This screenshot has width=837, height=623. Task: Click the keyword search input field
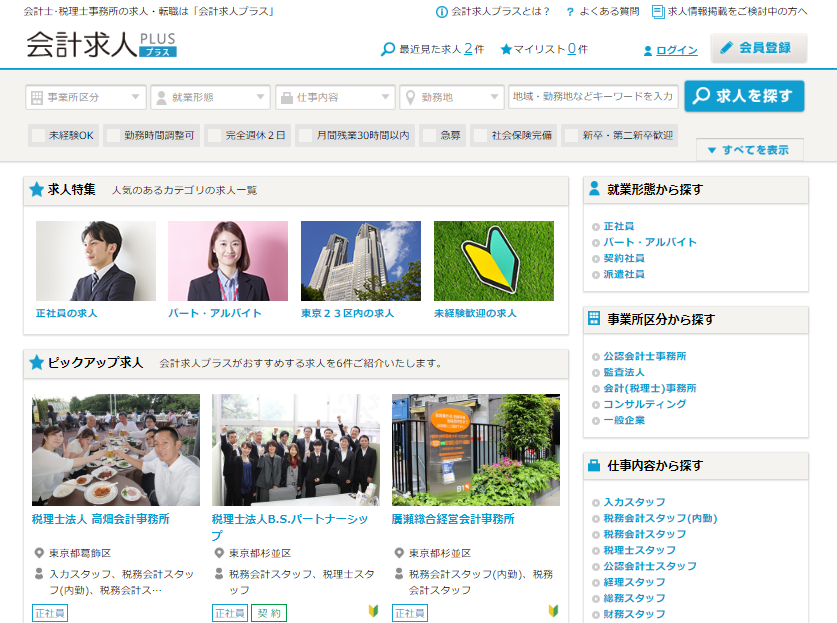[594, 97]
